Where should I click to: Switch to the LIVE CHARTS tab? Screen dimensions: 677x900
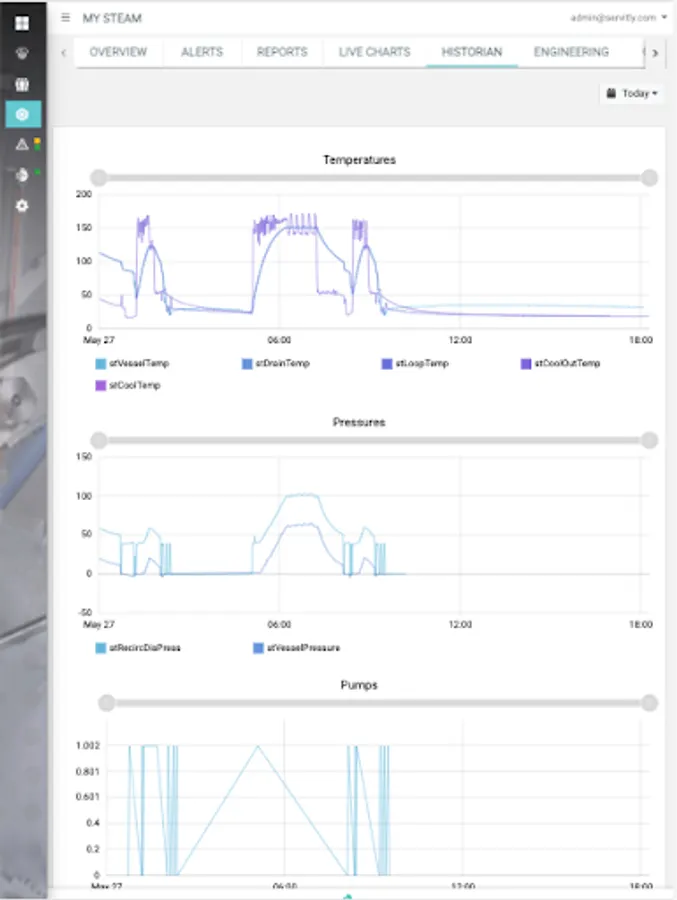[374, 52]
